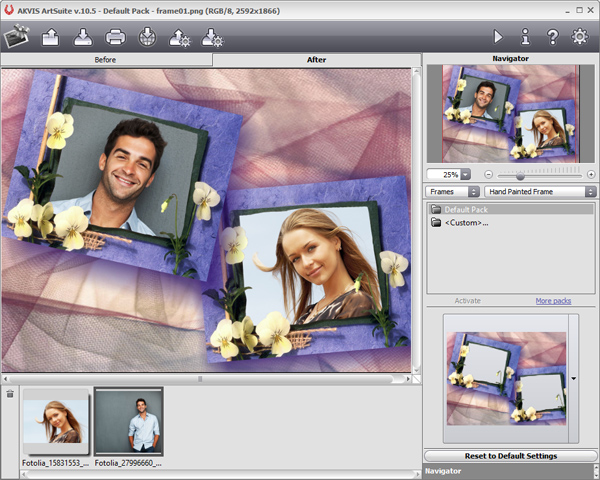Open program info via the i icon
This screenshot has width=600, height=480.
click(x=526, y=37)
